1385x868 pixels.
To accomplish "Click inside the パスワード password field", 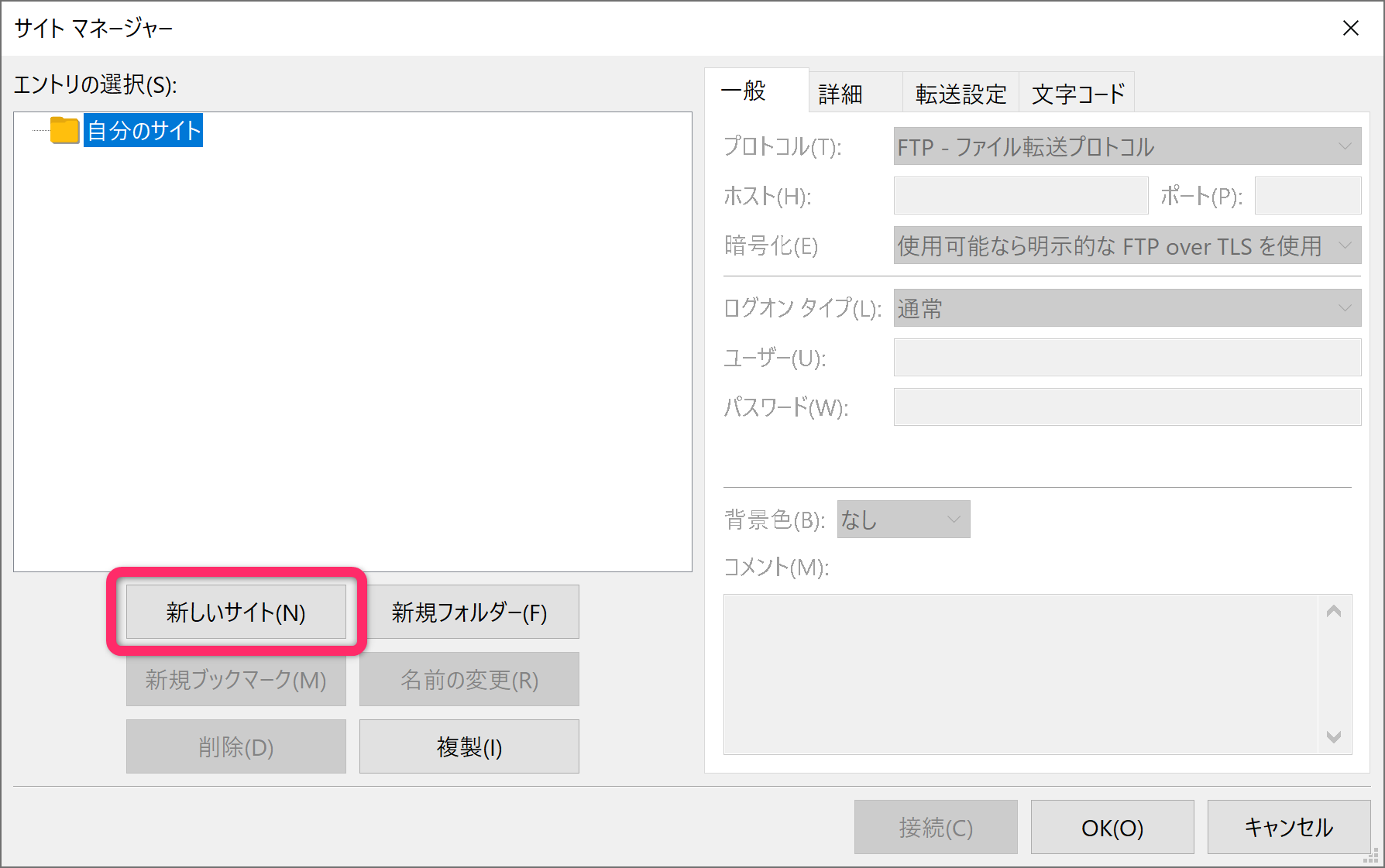I will point(1126,407).
